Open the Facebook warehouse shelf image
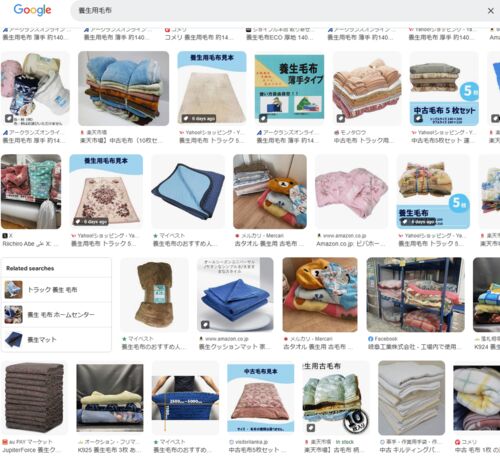 click(x=415, y=295)
